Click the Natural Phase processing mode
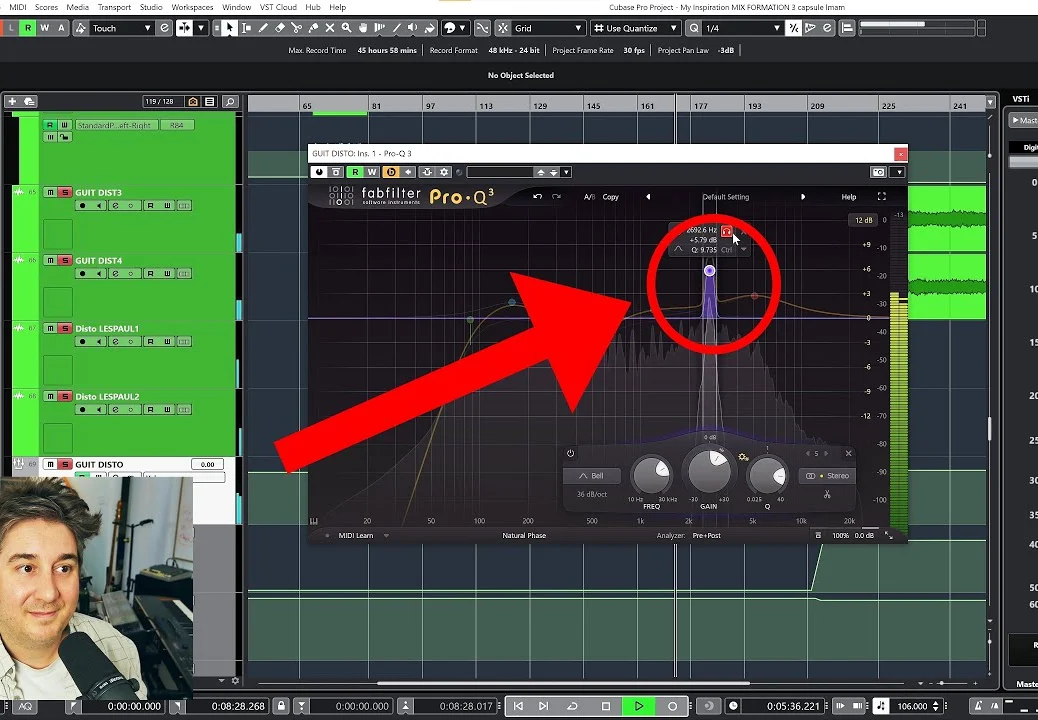 click(524, 535)
